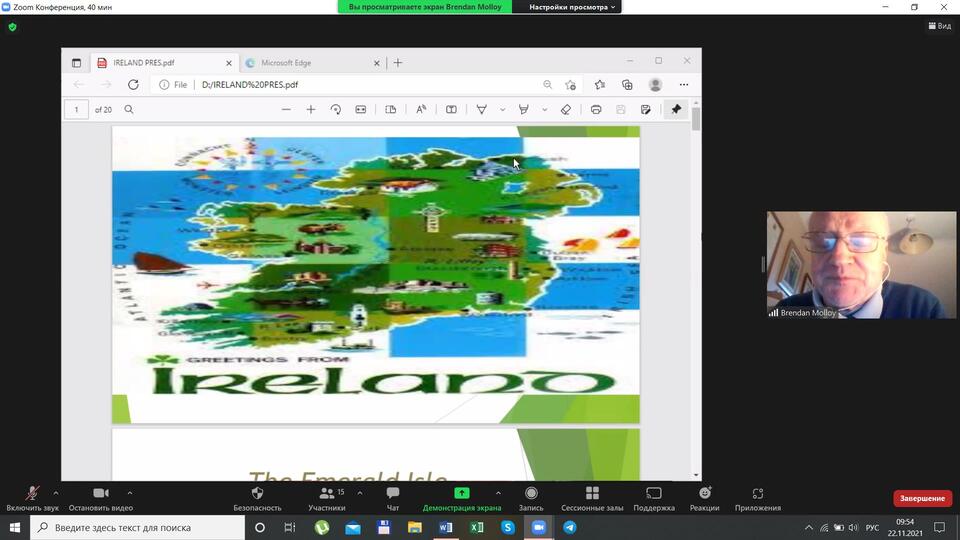This screenshot has height=540, width=960.
Task: Click PDF page number field
Action: (x=77, y=110)
